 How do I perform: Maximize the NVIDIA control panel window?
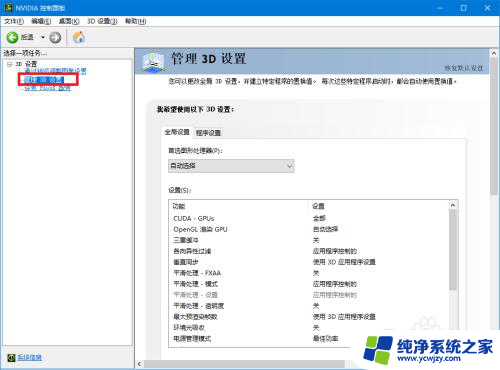click(x=463, y=8)
